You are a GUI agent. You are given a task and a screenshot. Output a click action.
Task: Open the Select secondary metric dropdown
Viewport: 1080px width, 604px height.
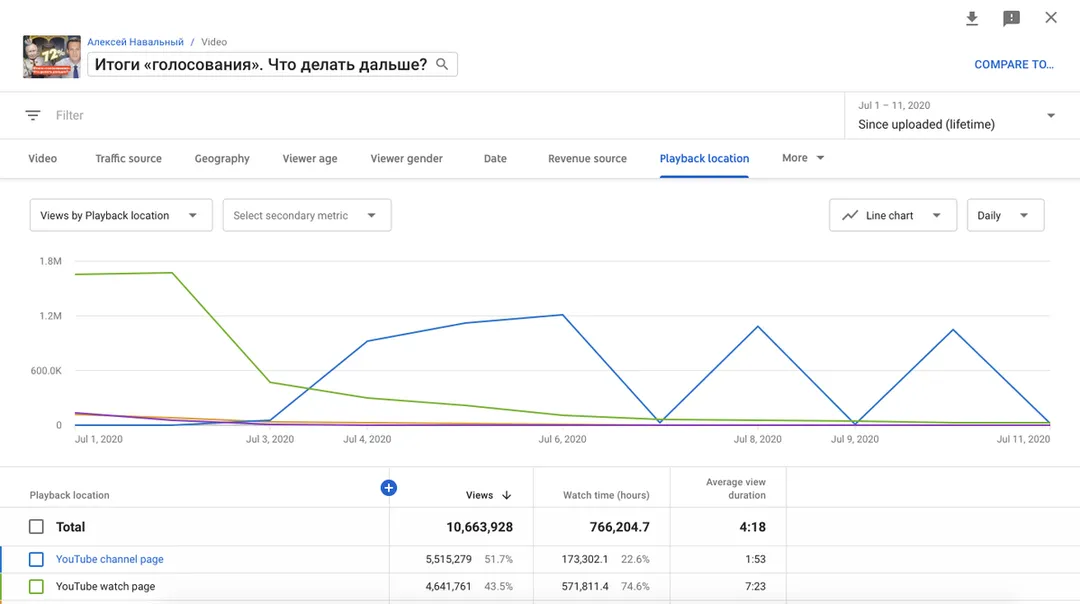point(307,216)
